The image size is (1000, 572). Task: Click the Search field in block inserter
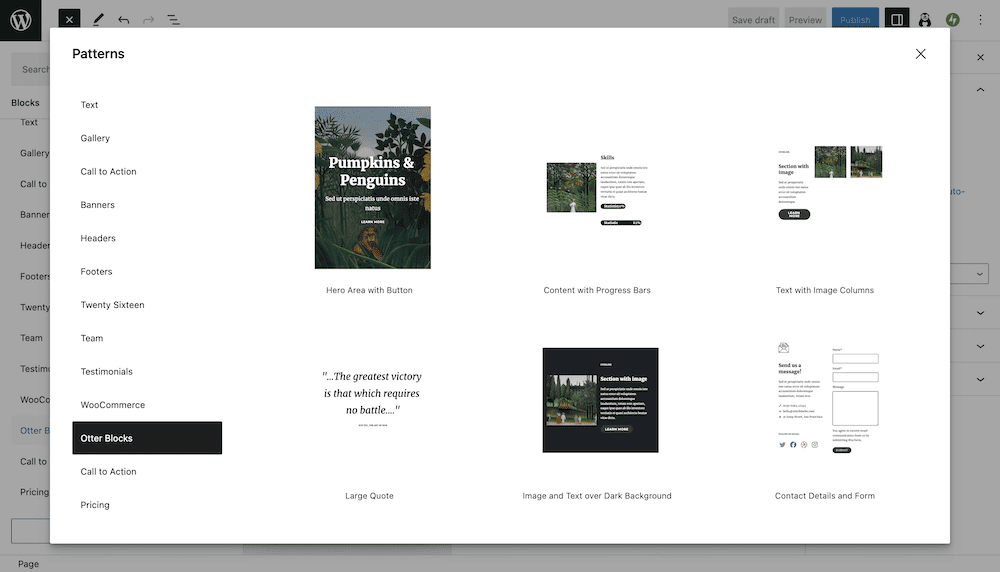(31, 69)
